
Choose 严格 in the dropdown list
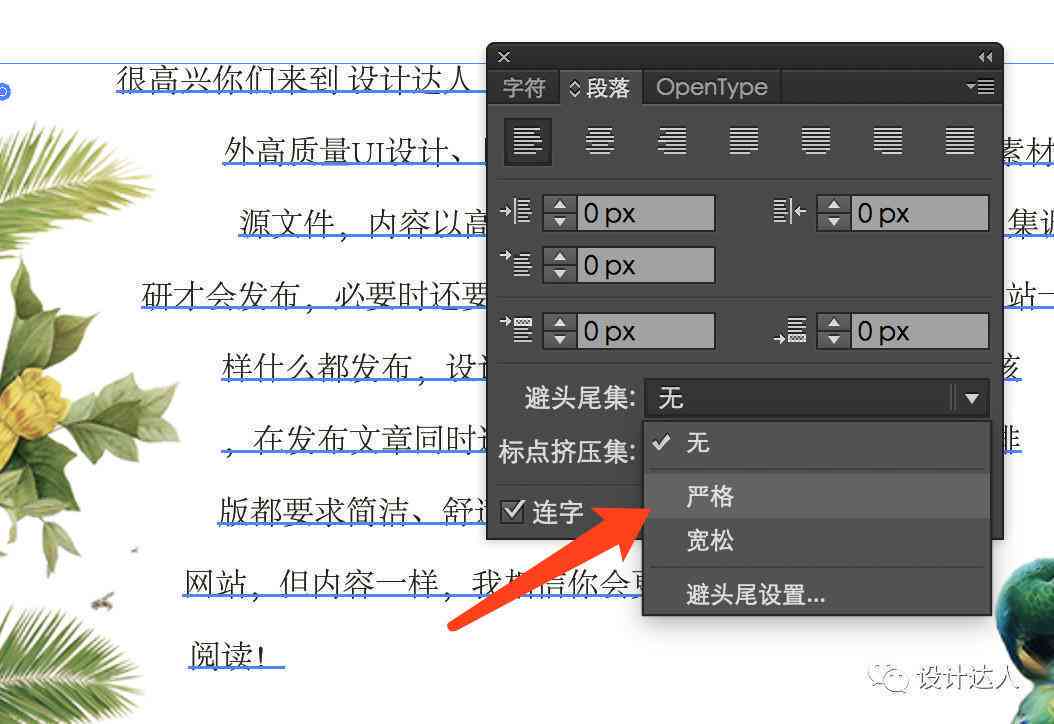click(x=817, y=496)
